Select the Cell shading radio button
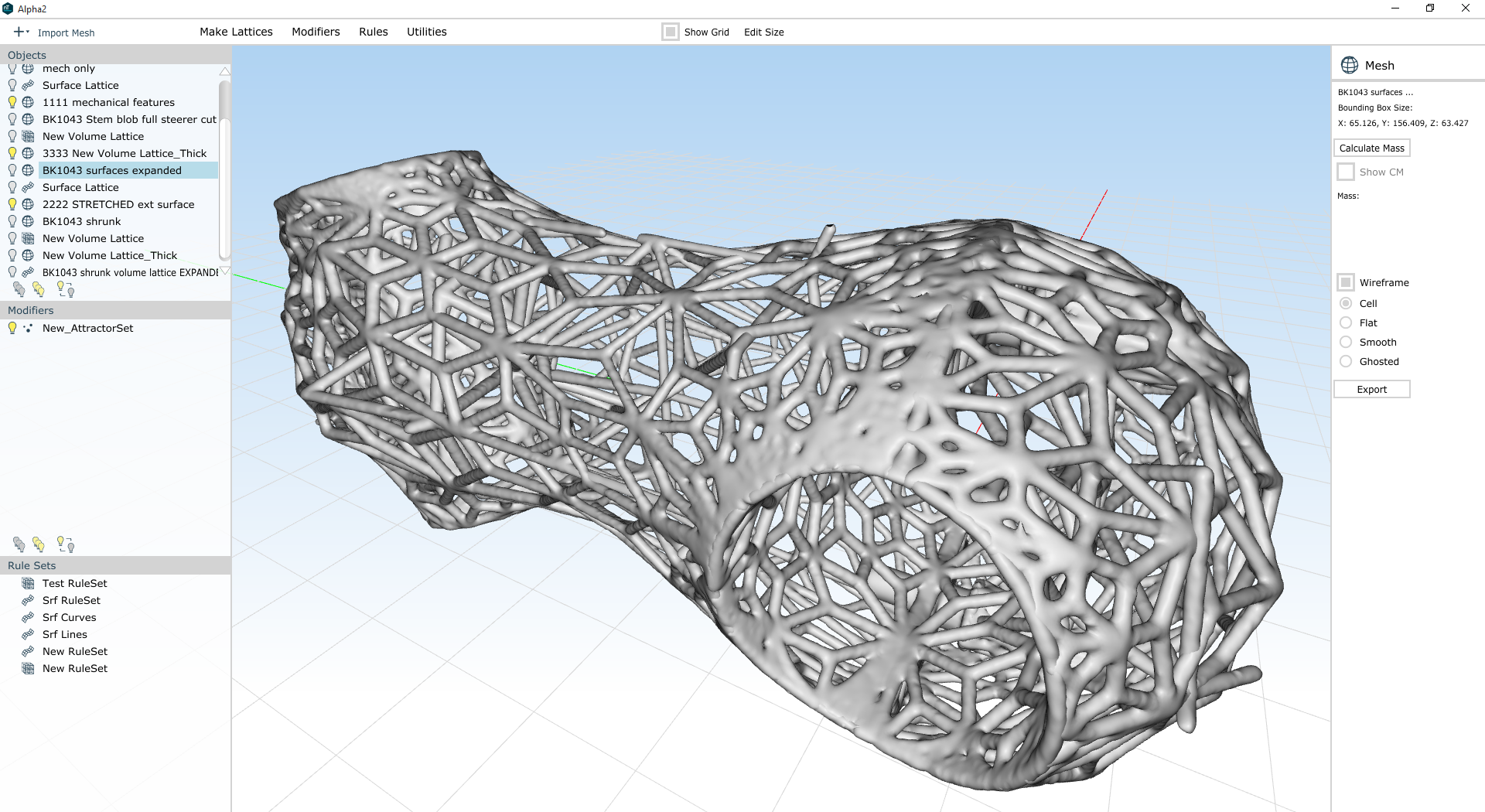 pyautogui.click(x=1346, y=303)
